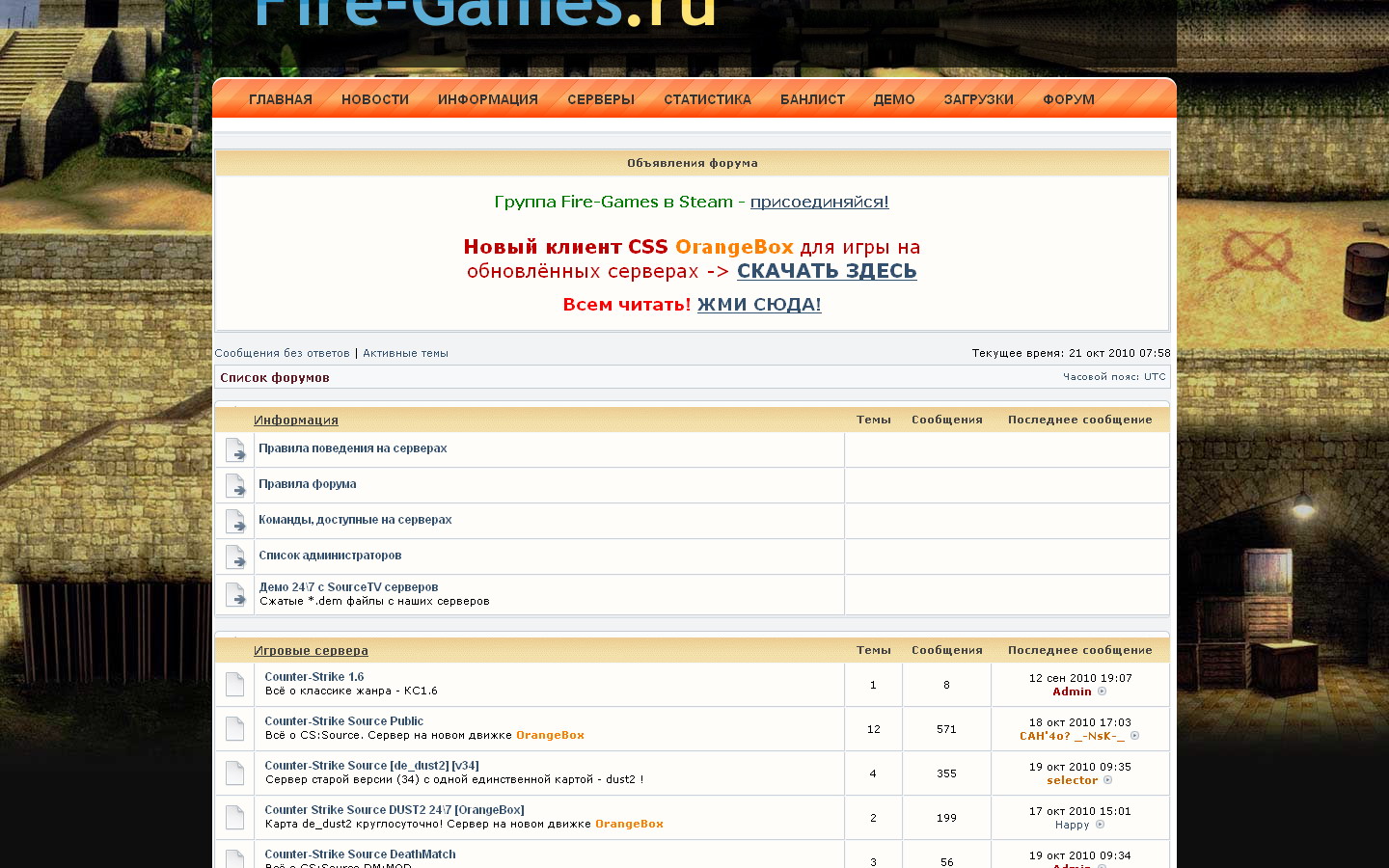
Task: Open the ЖМИ СЮДА! link
Action: (759, 305)
